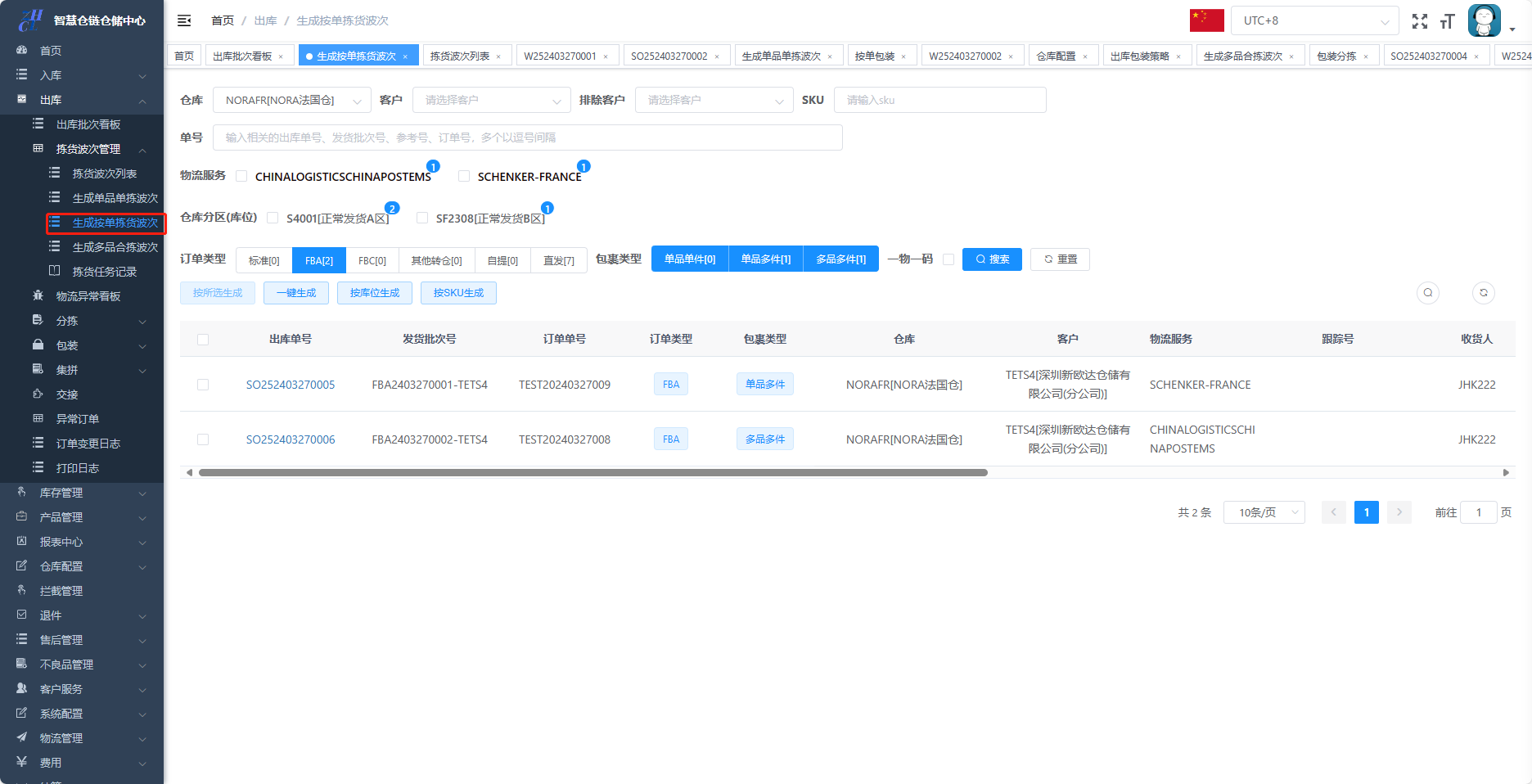
Task: Click the fullscreen toggle icon
Action: 1420,21
